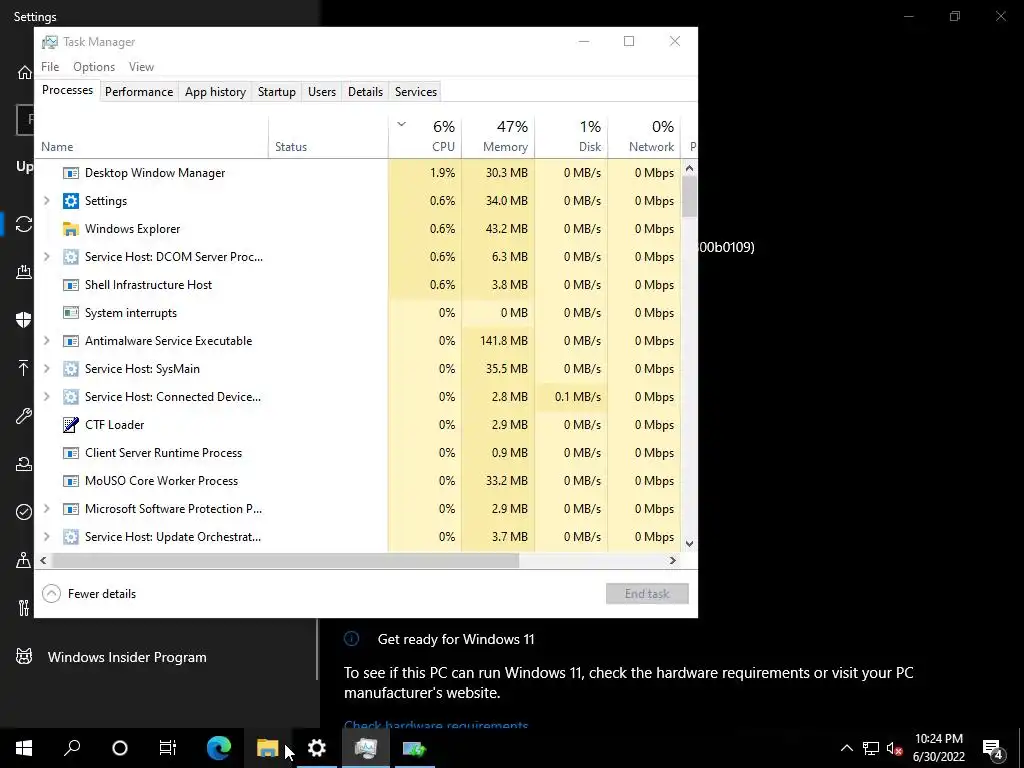Sort processes by Disk column

[571, 137]
